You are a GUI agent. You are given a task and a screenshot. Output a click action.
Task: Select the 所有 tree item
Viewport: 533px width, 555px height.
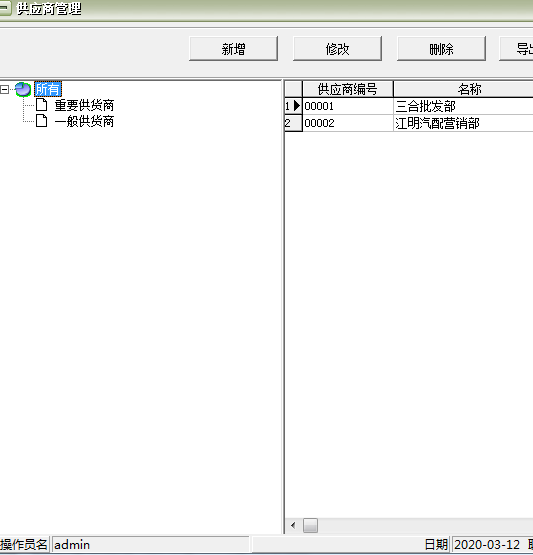click(48, 89)
